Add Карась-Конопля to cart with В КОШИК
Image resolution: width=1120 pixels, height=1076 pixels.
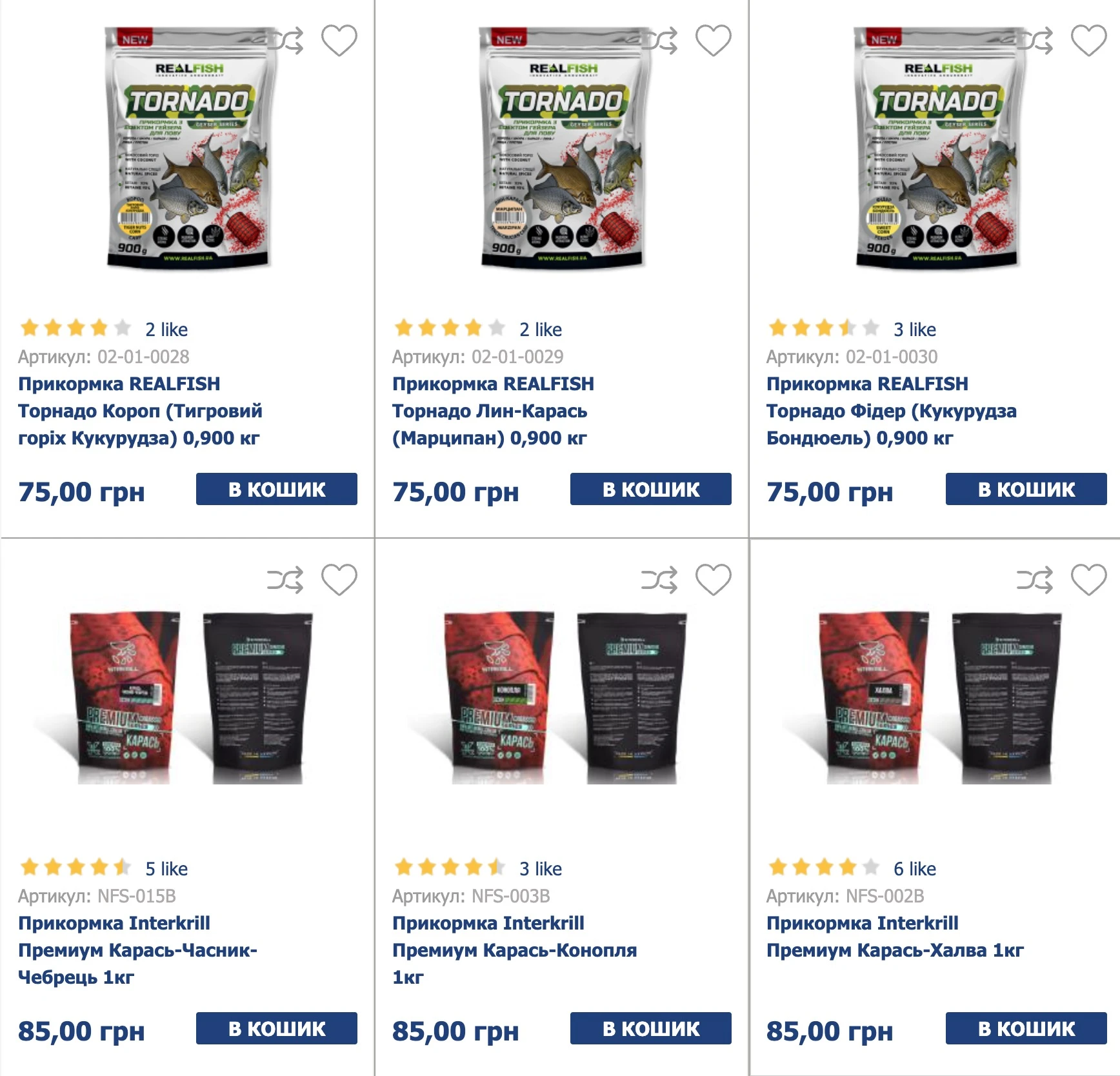[x=651, y=1028]
